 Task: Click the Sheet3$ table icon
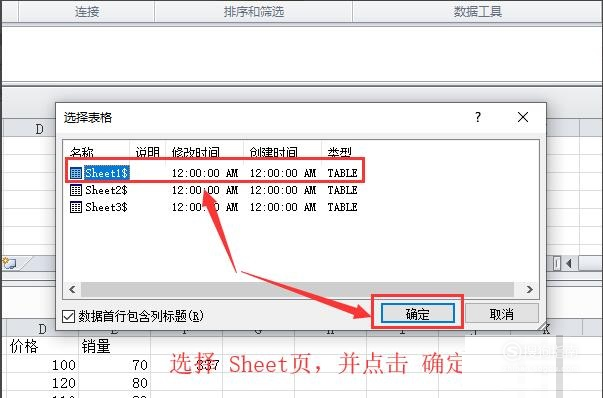pos(76,207)
